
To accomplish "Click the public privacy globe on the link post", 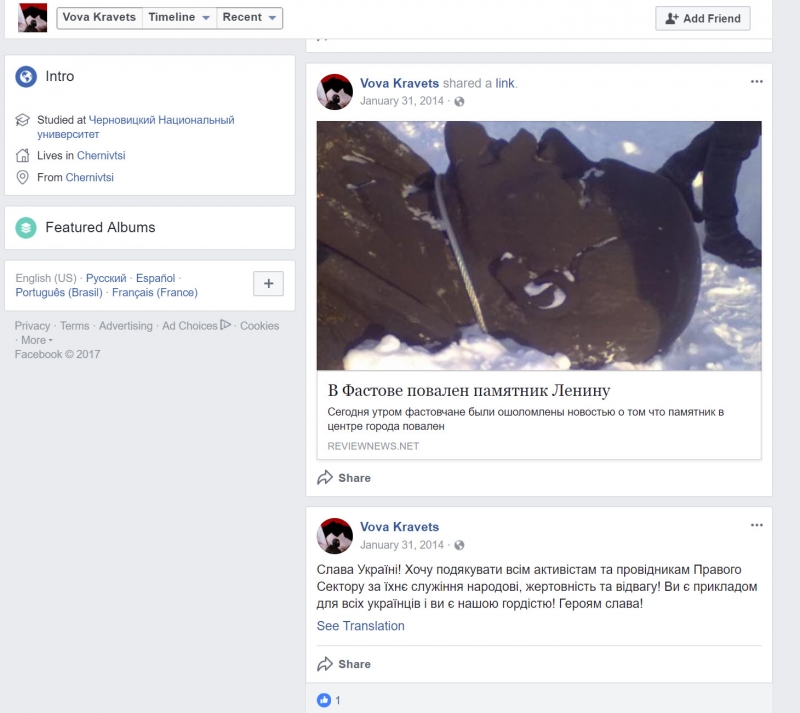I will (459, 101).
